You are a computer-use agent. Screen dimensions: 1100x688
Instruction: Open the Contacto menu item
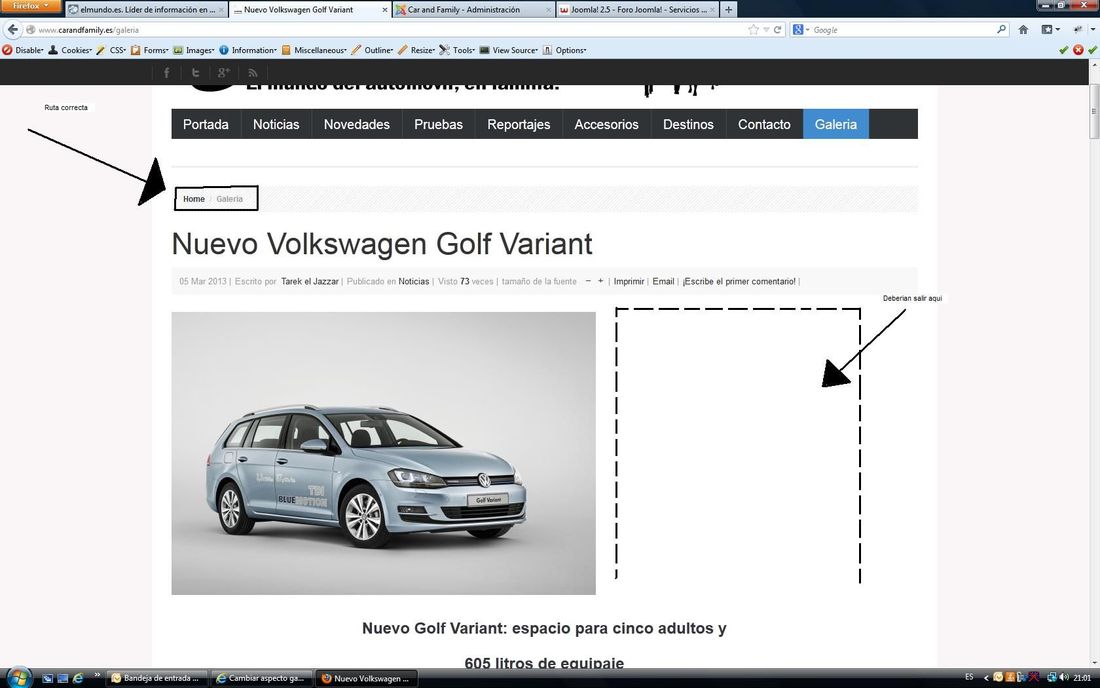[764, 124]
